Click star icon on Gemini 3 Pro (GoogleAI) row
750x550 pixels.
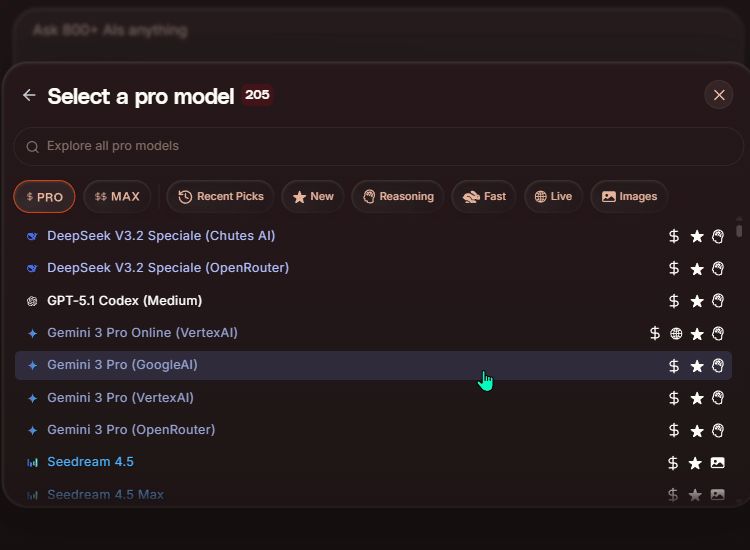[697, 366]
